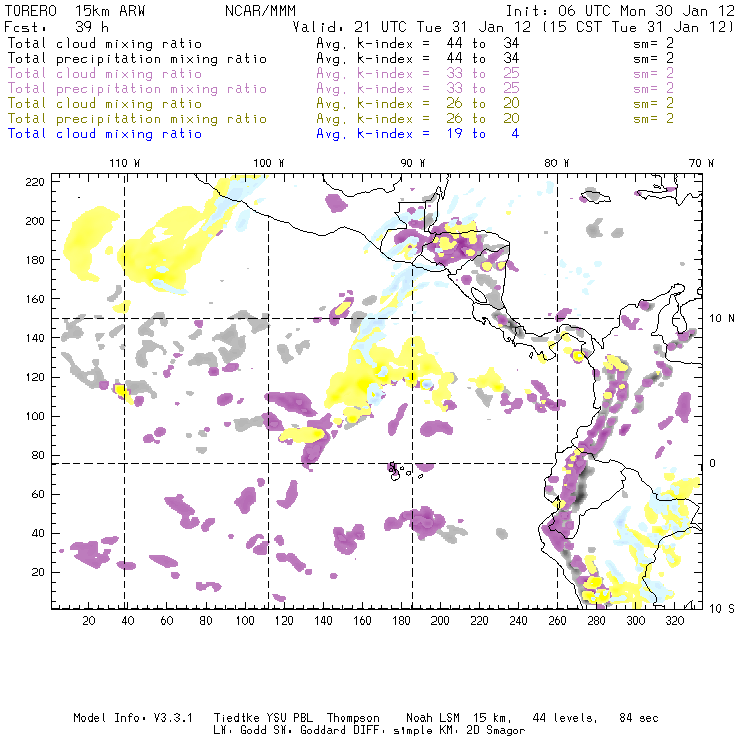Select the black Total precipitation mixing ratio legend entry

(137, 59)
